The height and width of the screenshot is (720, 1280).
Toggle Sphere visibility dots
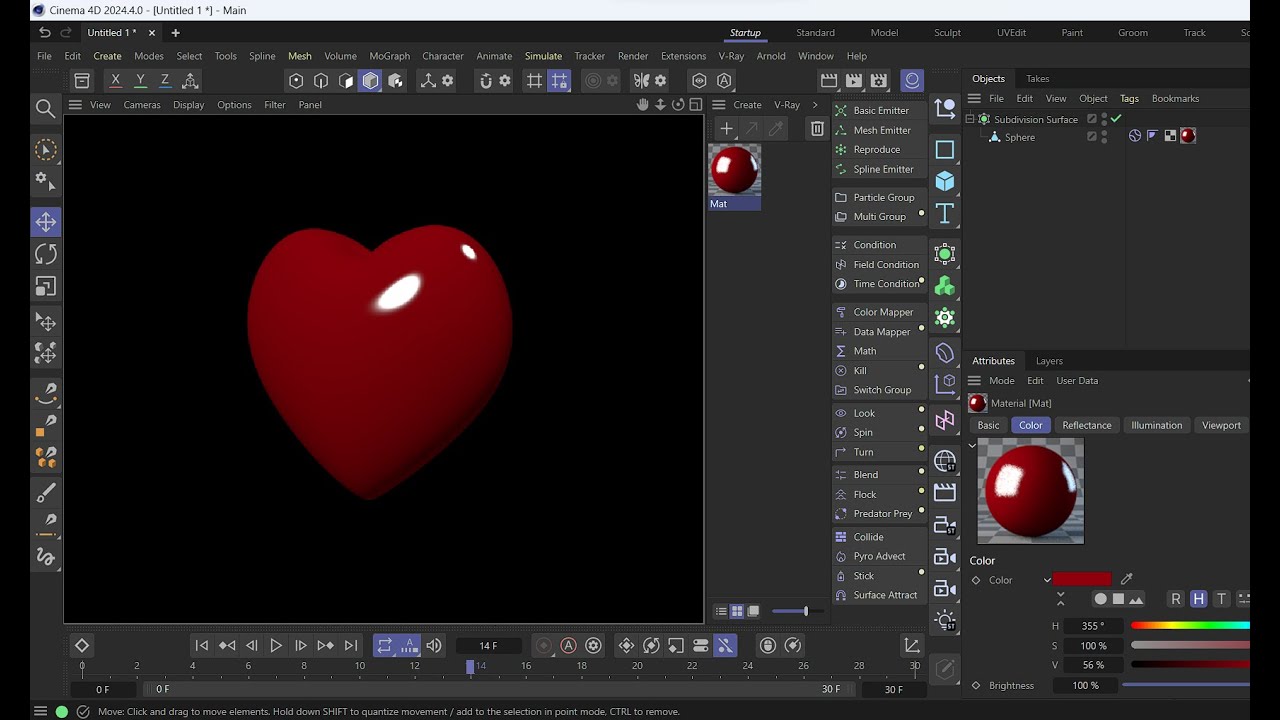(x=1104, y=137)
